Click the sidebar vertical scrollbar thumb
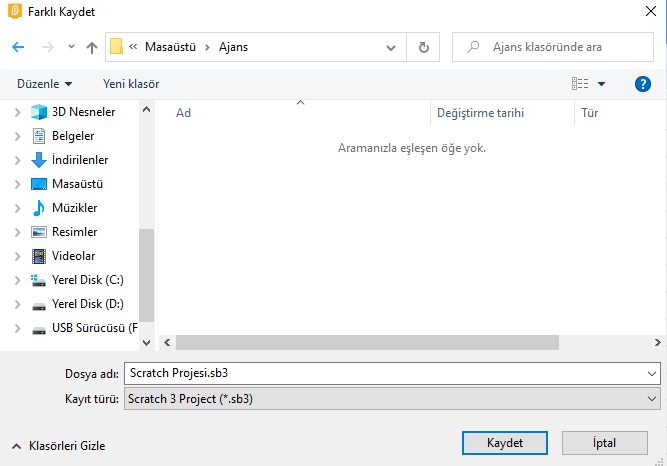Viewport: 667px width, 466px height. [146, 275]
